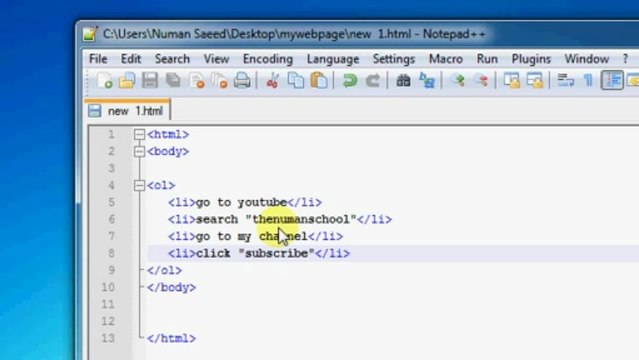Open the Settings menu
The image size is (639, 360).
pos(394,59)
